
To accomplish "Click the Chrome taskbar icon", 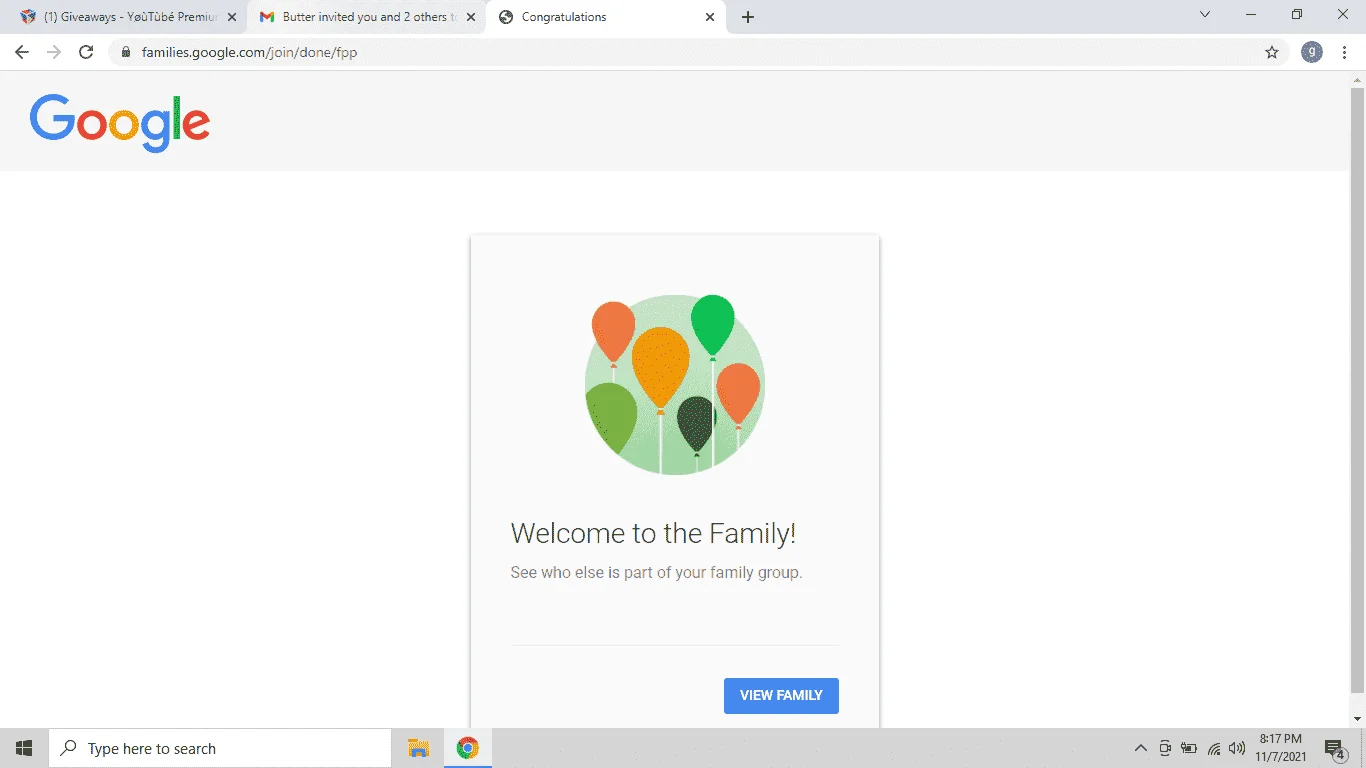I will pyautogui.click(x=467, y=748).
